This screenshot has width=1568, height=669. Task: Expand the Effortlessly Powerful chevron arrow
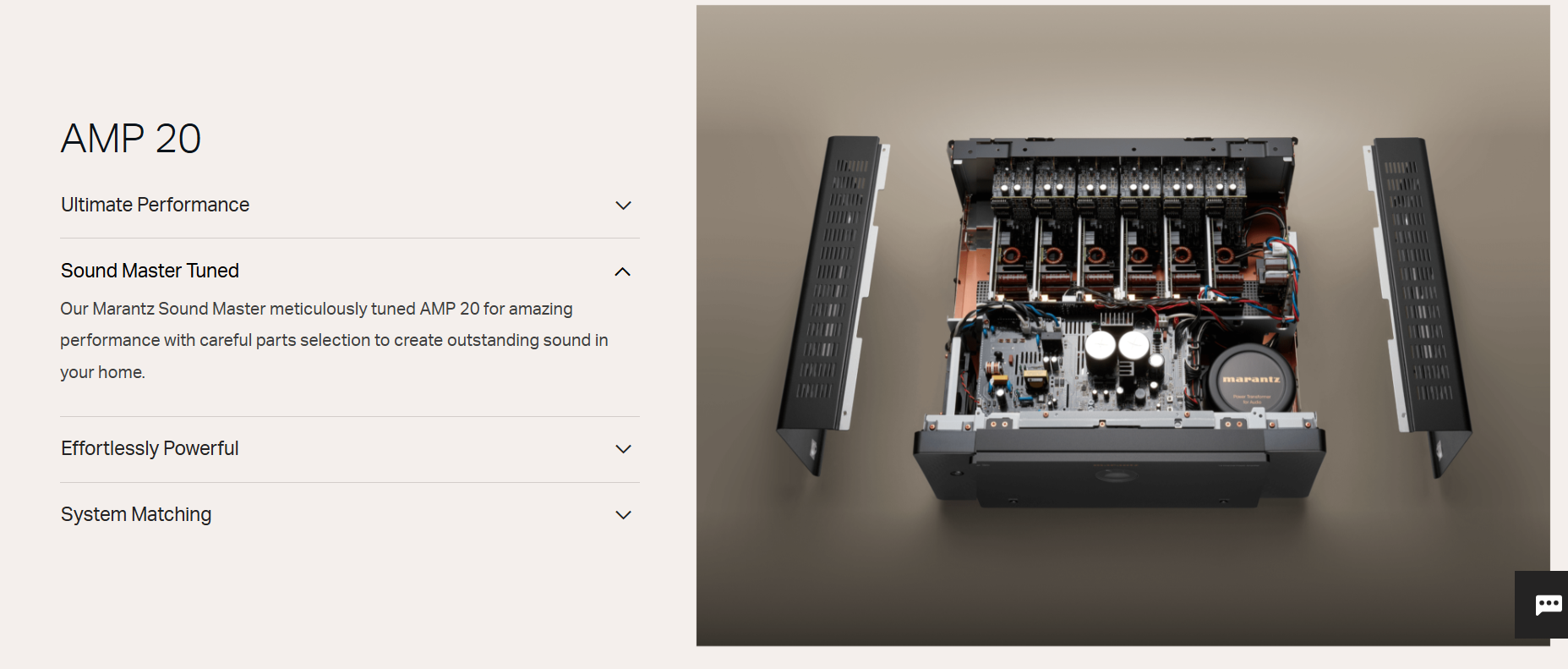(x=623, y=449)
